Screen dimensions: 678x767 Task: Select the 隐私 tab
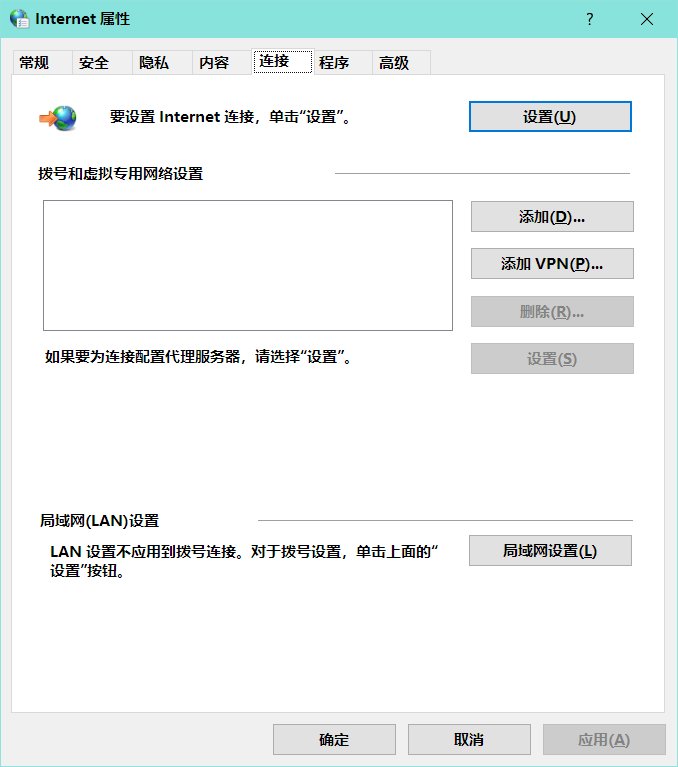pos(162,63)
